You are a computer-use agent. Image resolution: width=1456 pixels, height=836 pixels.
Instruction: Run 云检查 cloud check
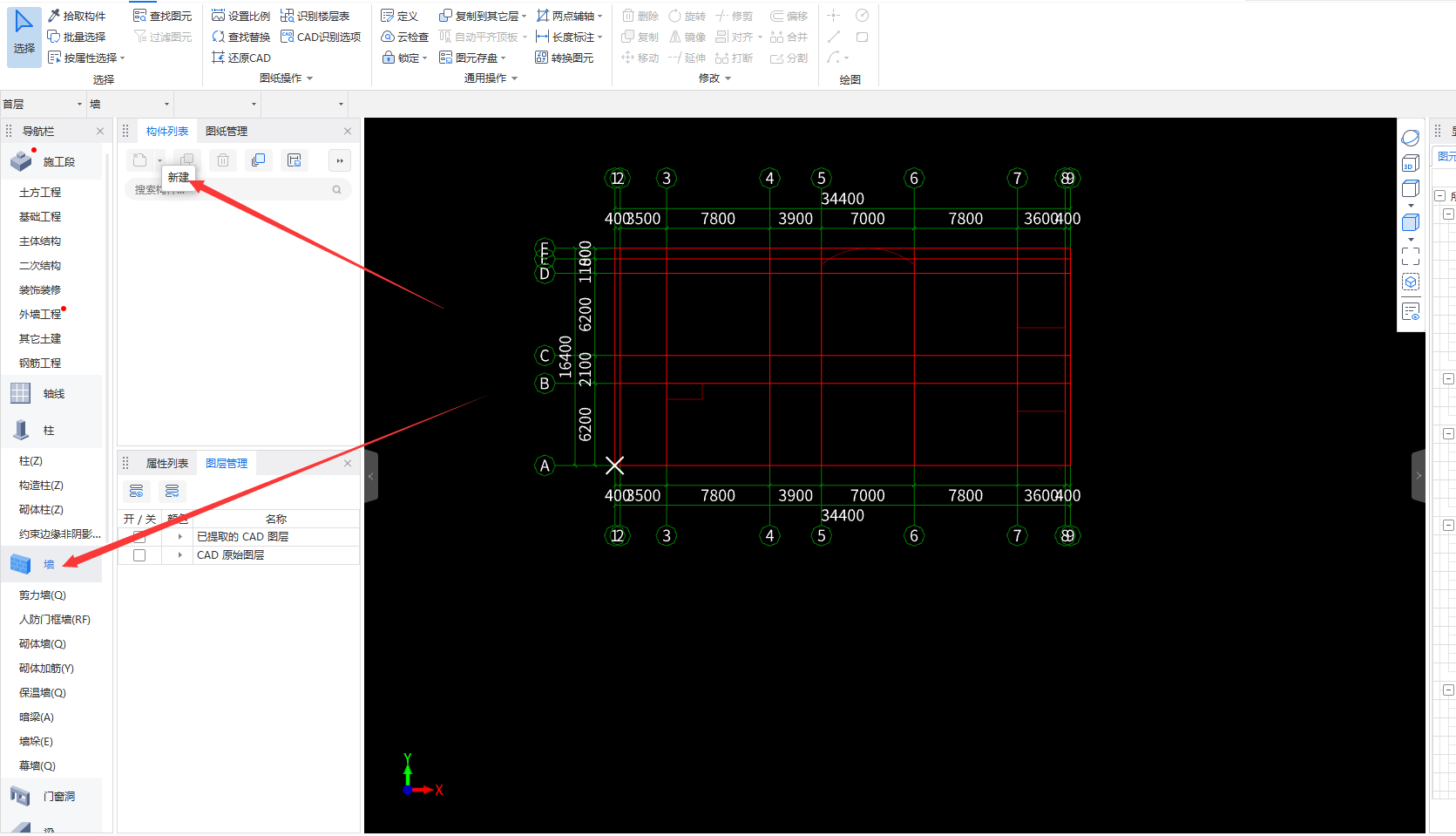[x=404, y=37]
